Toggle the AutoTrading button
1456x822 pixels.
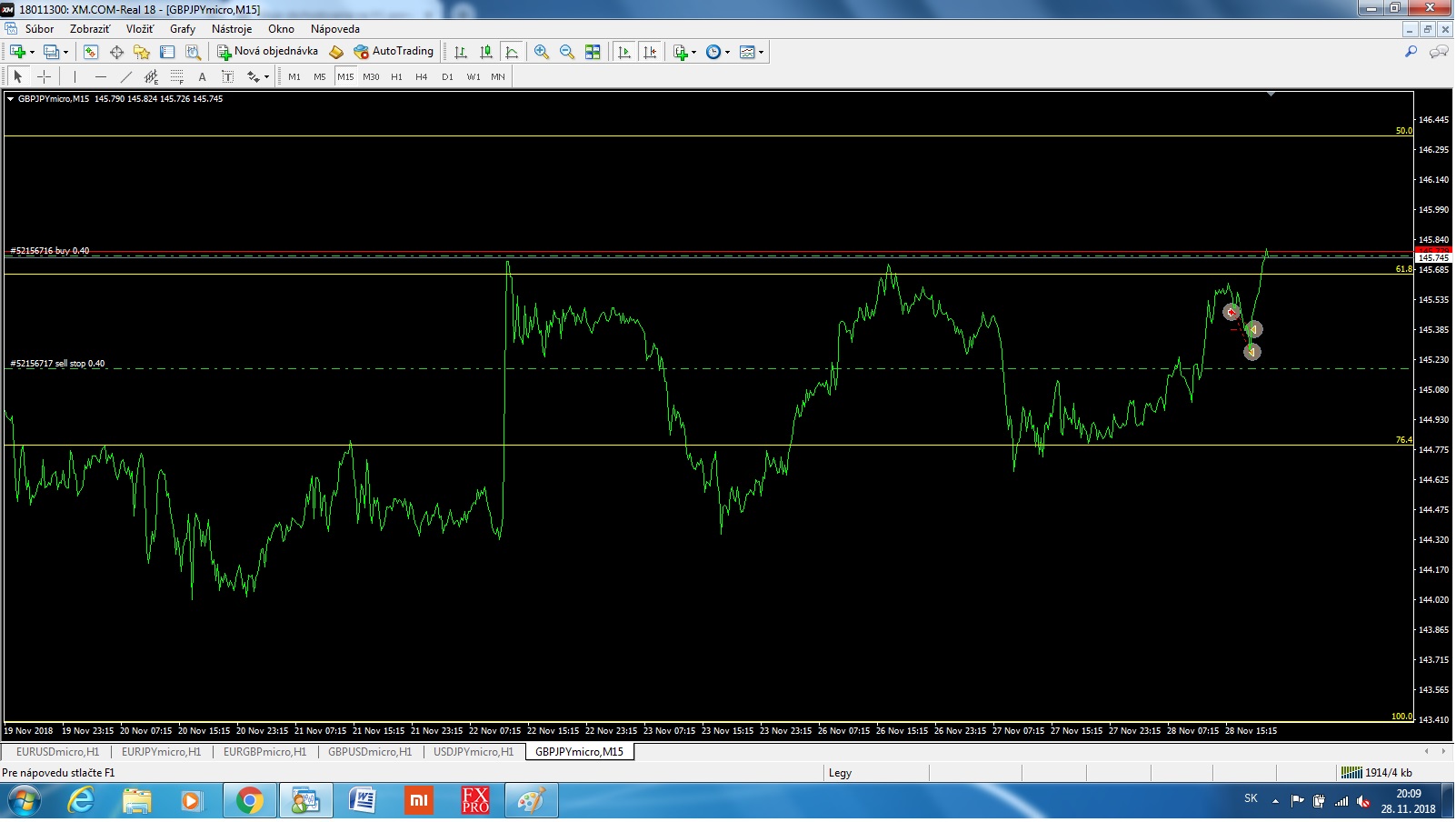[394, 52]
